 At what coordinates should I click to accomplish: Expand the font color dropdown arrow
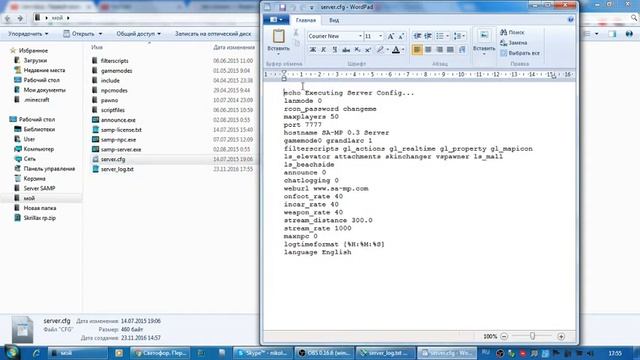click(x=403, y=50)
